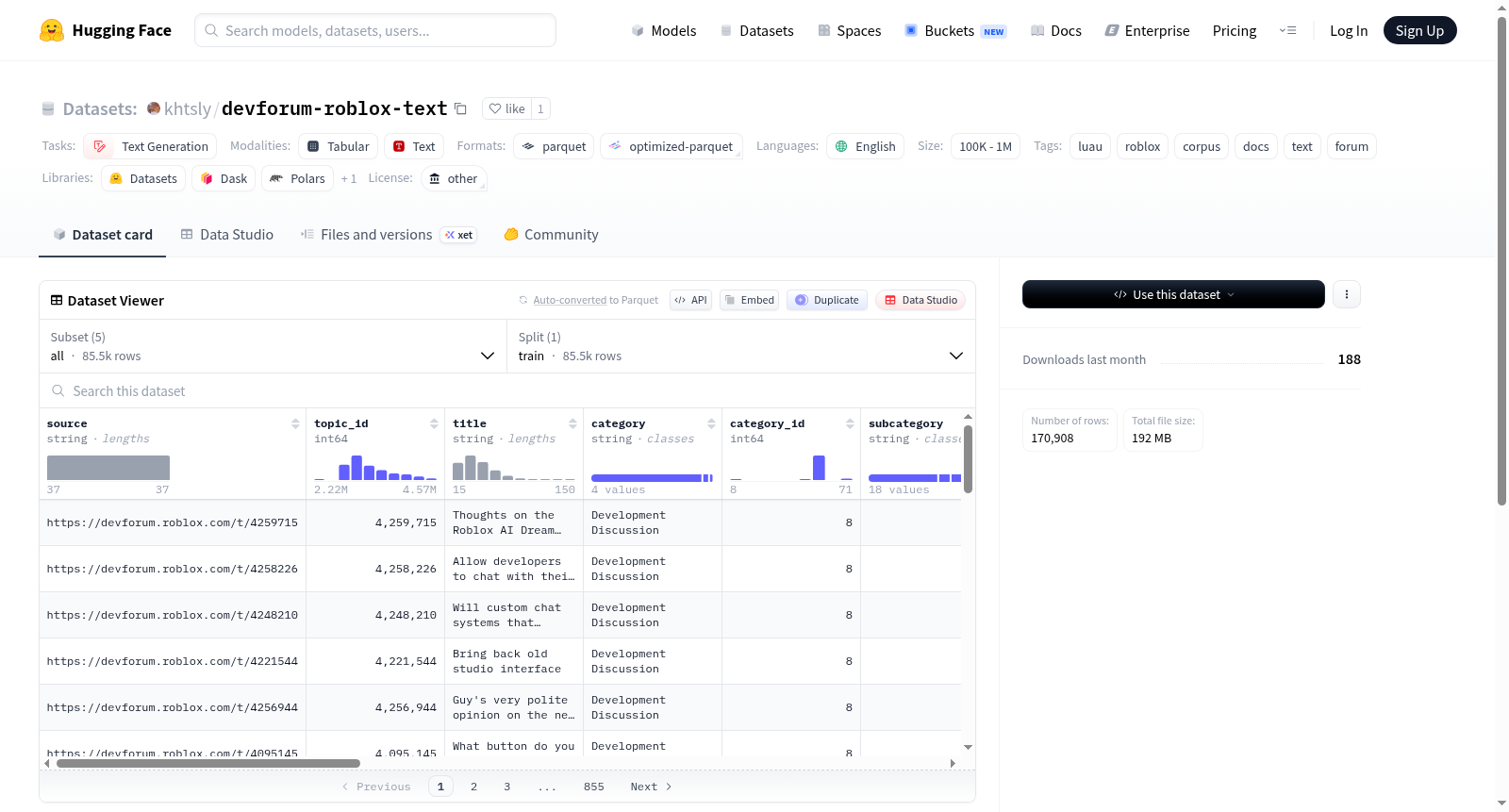
Task: Click the optimized-parquet format tag
Action: 672,146
